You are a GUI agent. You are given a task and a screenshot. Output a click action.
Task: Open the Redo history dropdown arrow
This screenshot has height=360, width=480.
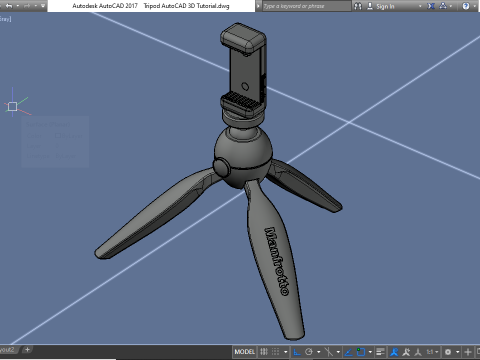point(35,6)
